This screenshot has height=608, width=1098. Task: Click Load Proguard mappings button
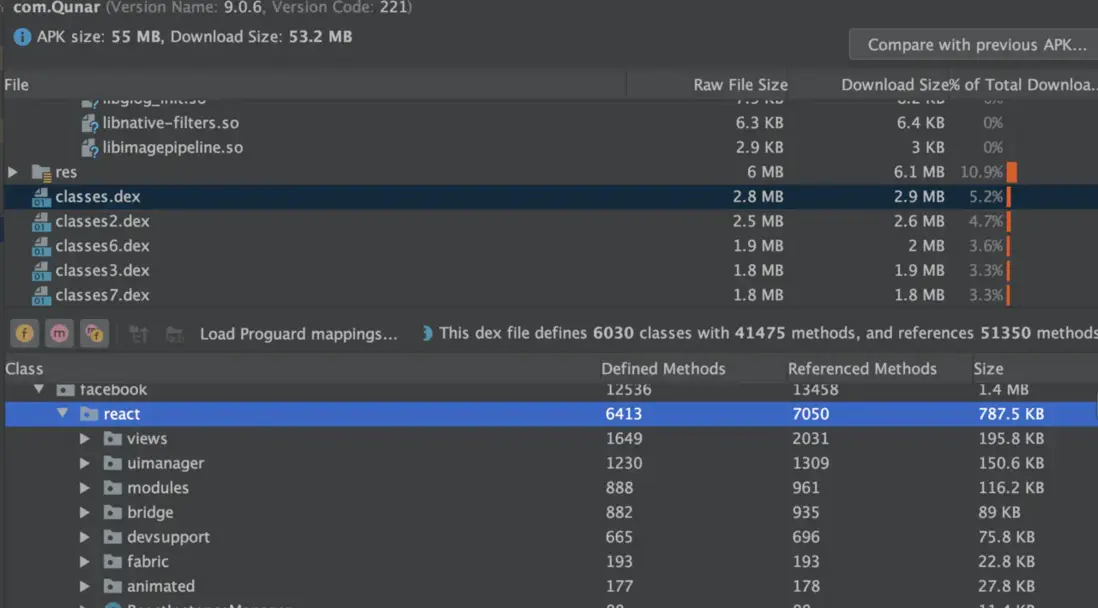pyautogui.click(x=298, y=334)
